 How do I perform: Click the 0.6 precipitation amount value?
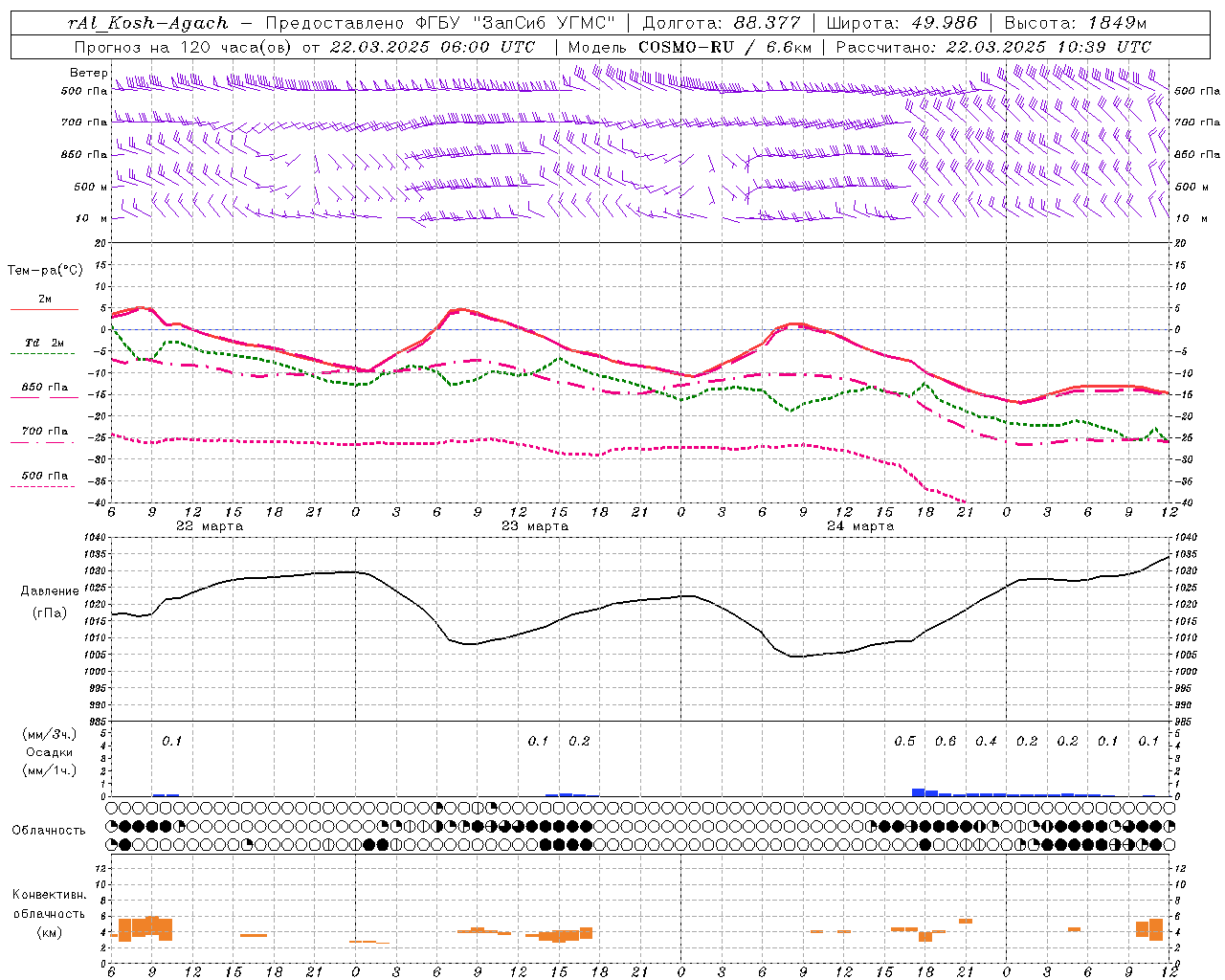click(x=946, y=741)
